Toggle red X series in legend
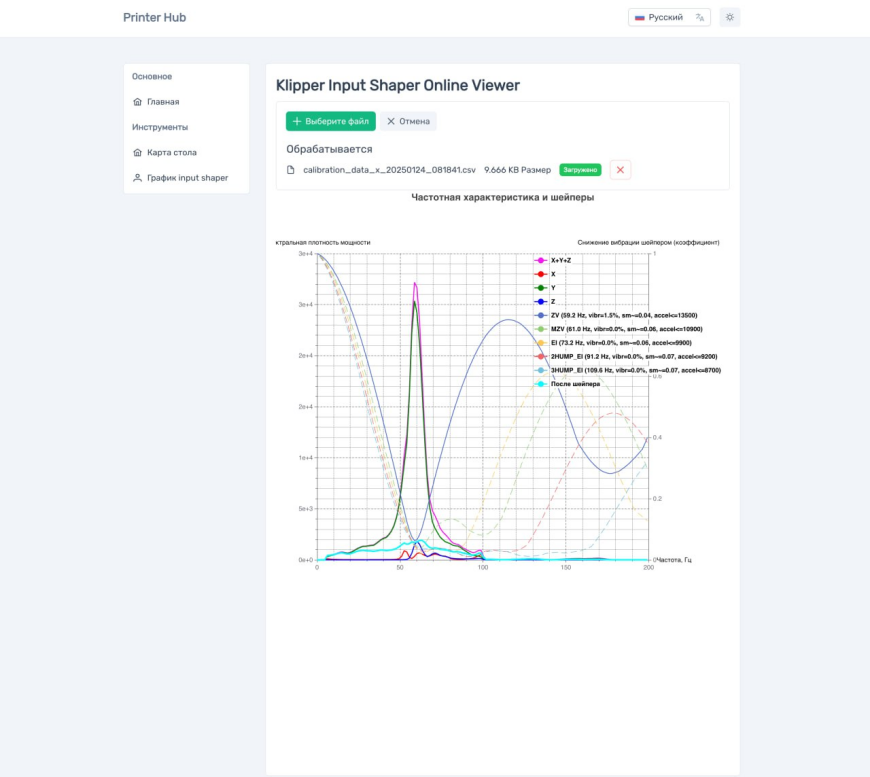 tap(545, 274)
